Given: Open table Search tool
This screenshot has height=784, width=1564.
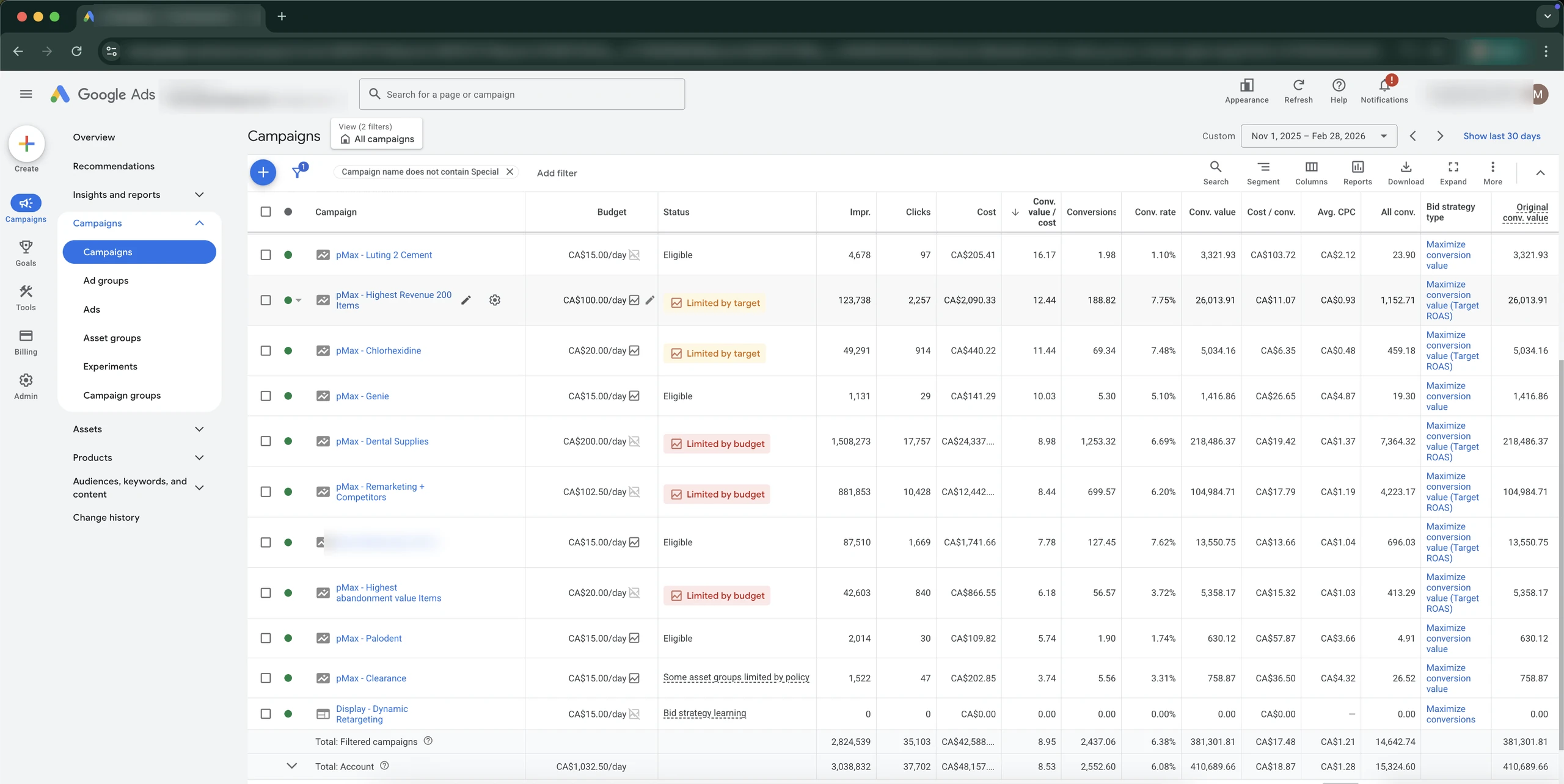Looking at the screenshot, I should click(x=1216, y=173).
